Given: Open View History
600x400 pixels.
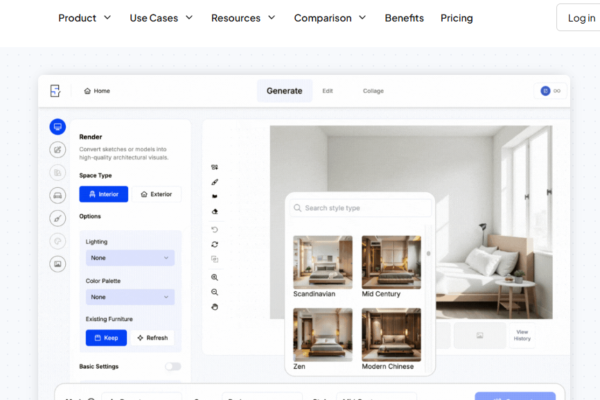Looking at the screenshot, I should 522,335.
